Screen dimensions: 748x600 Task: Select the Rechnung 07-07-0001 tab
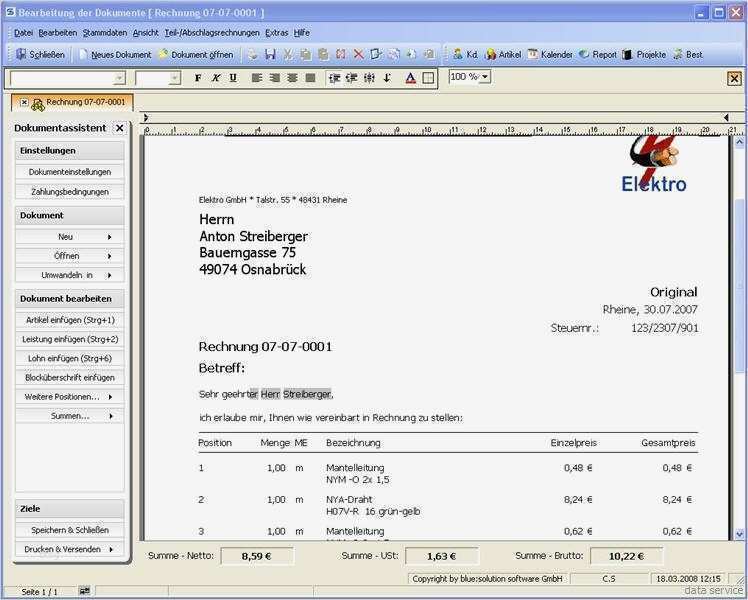click(x=73, y=103)
